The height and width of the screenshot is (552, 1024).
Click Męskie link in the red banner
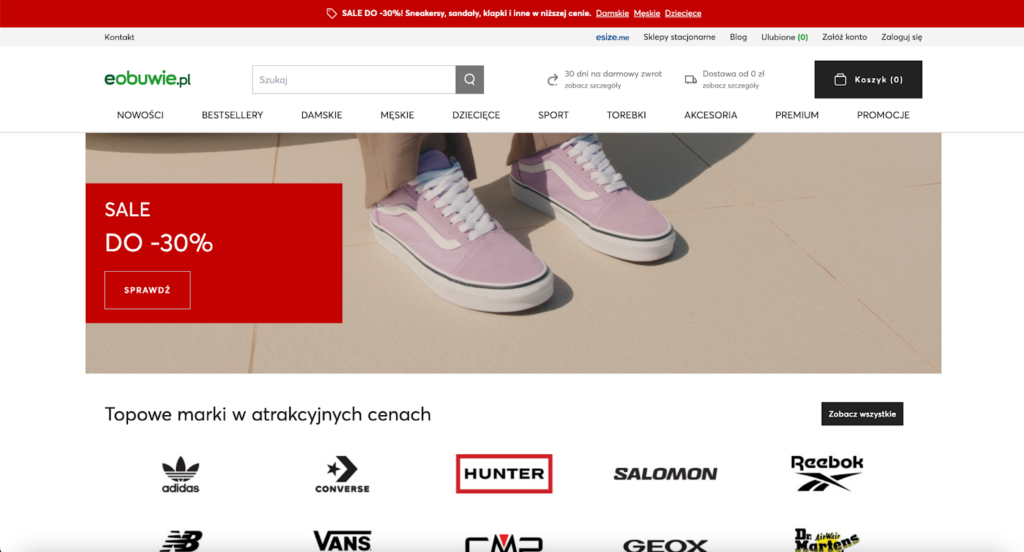[x=647, y=13]
